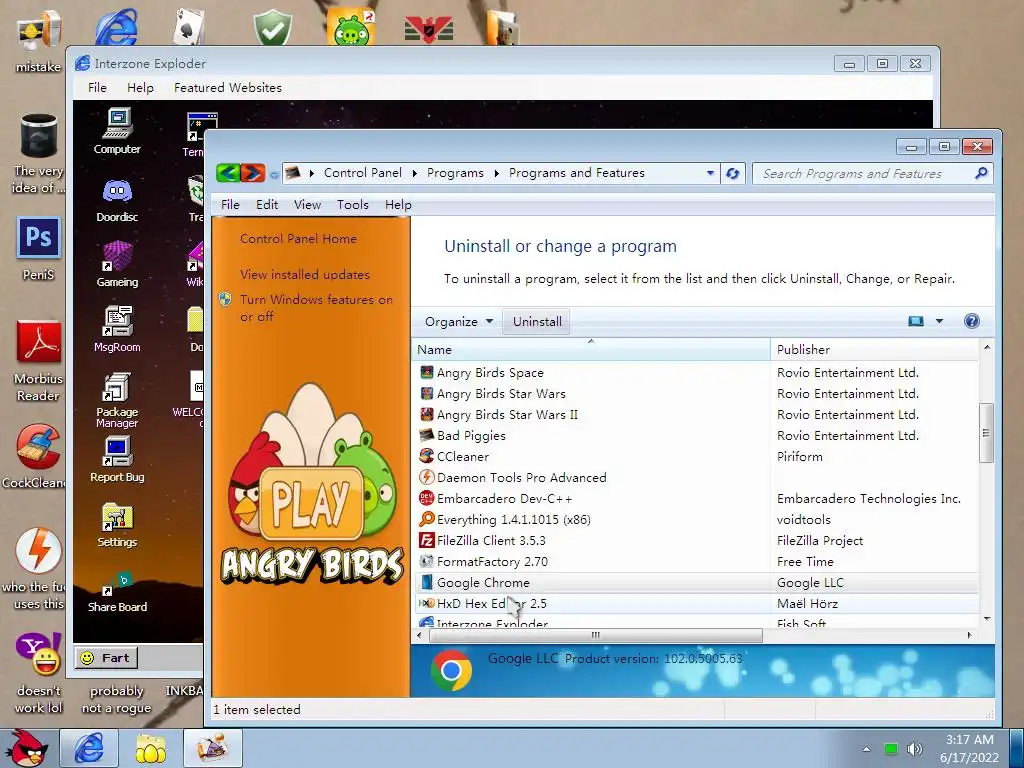Open the Package Manager icon in Interzone Exploder
Image resolution: width=1024 pixels, height=768 pixels.
tap(118, 400)
